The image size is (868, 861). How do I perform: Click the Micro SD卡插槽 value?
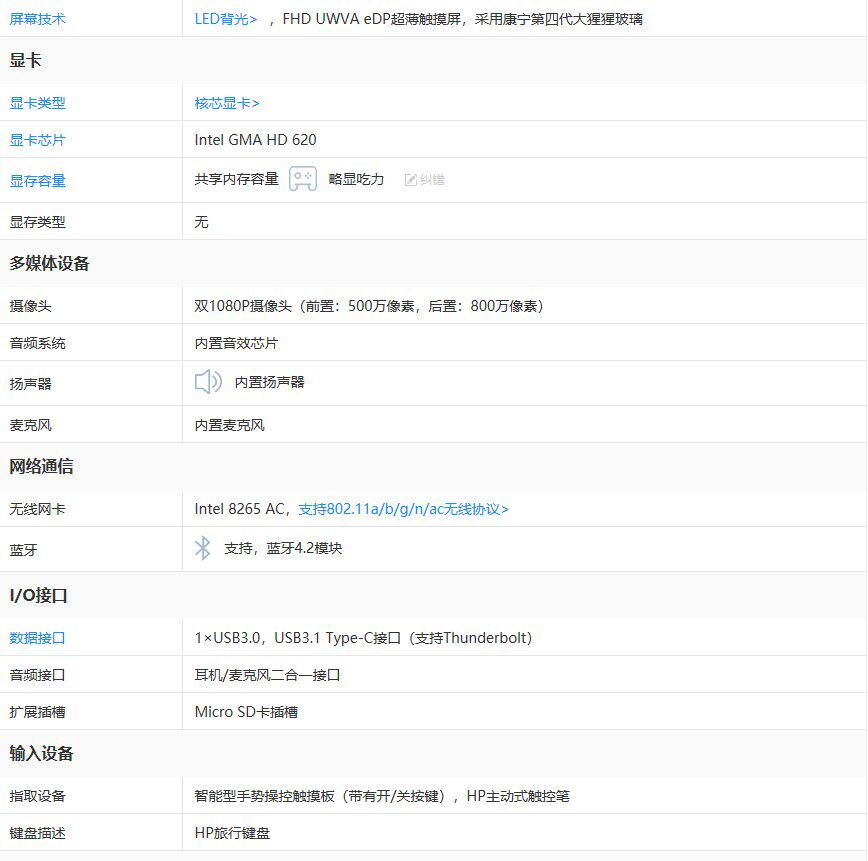[246, 712]
